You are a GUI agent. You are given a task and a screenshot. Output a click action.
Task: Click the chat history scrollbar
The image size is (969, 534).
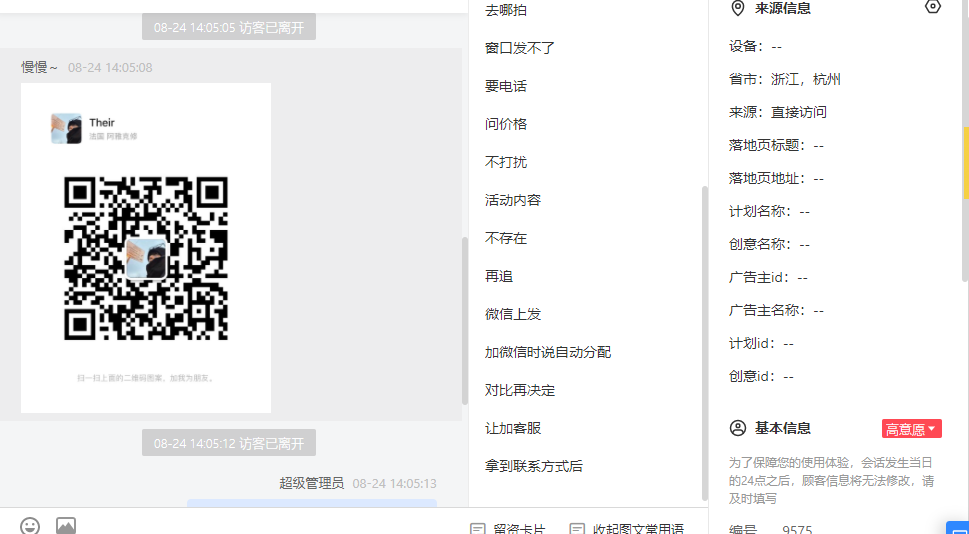[465, 320]
